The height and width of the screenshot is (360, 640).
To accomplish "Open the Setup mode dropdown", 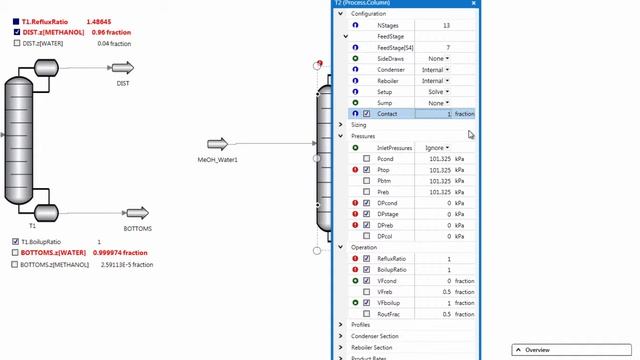I will coord(439,92).
